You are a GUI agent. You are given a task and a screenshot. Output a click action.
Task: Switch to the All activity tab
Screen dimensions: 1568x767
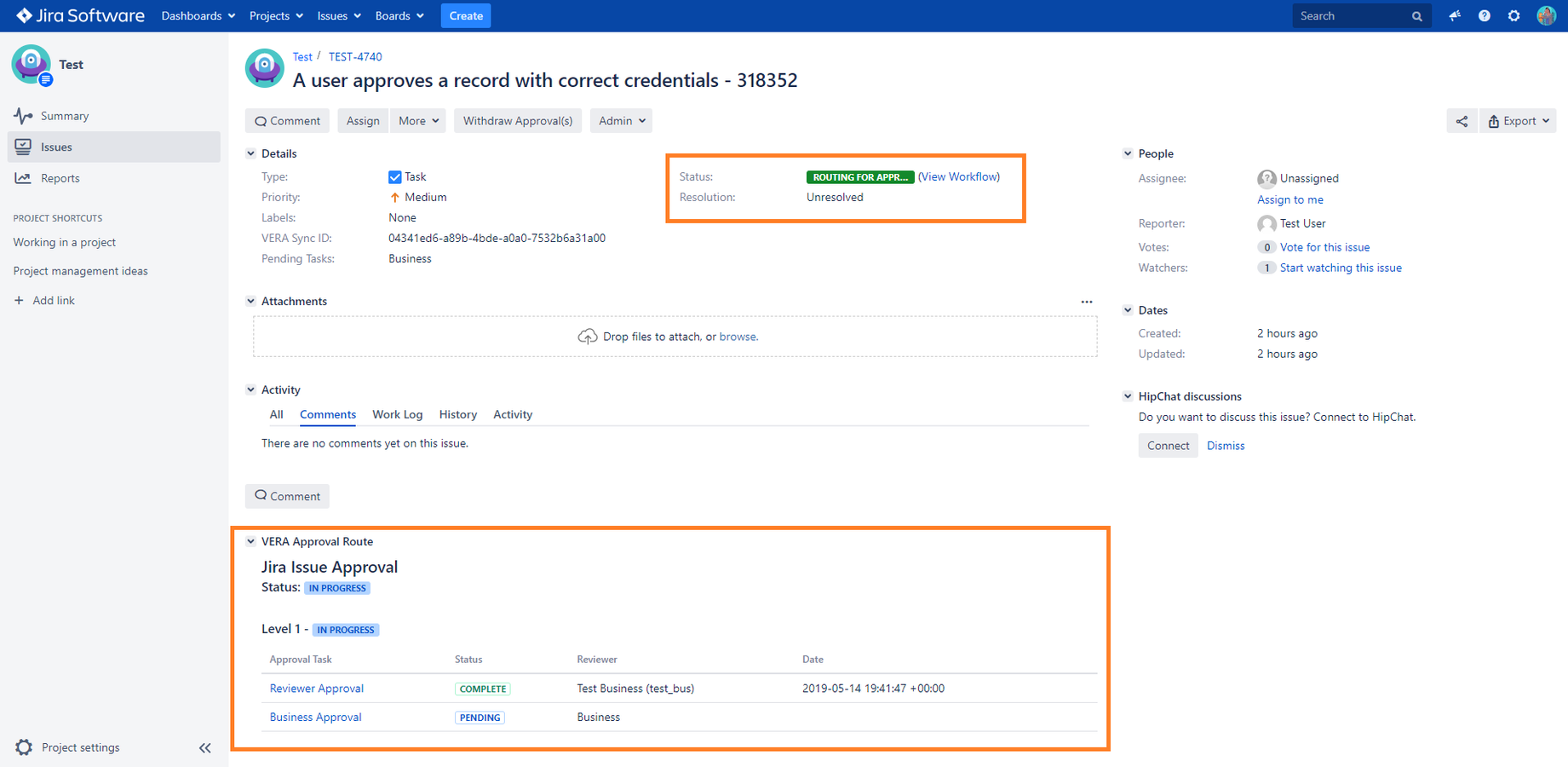[x=276, y=414]
